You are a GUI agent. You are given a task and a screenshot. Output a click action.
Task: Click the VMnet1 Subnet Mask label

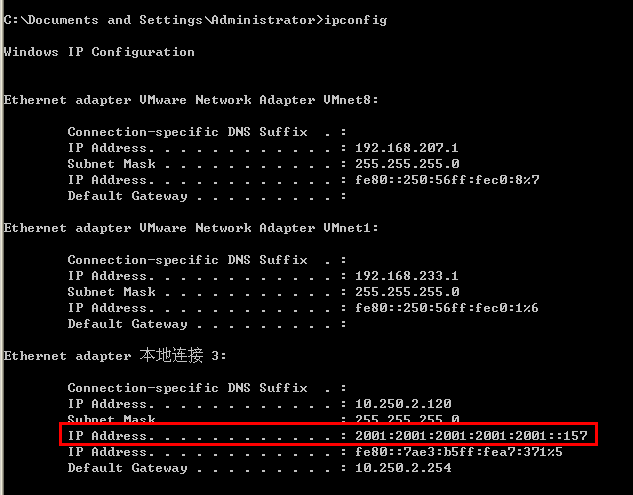point(111,292)
